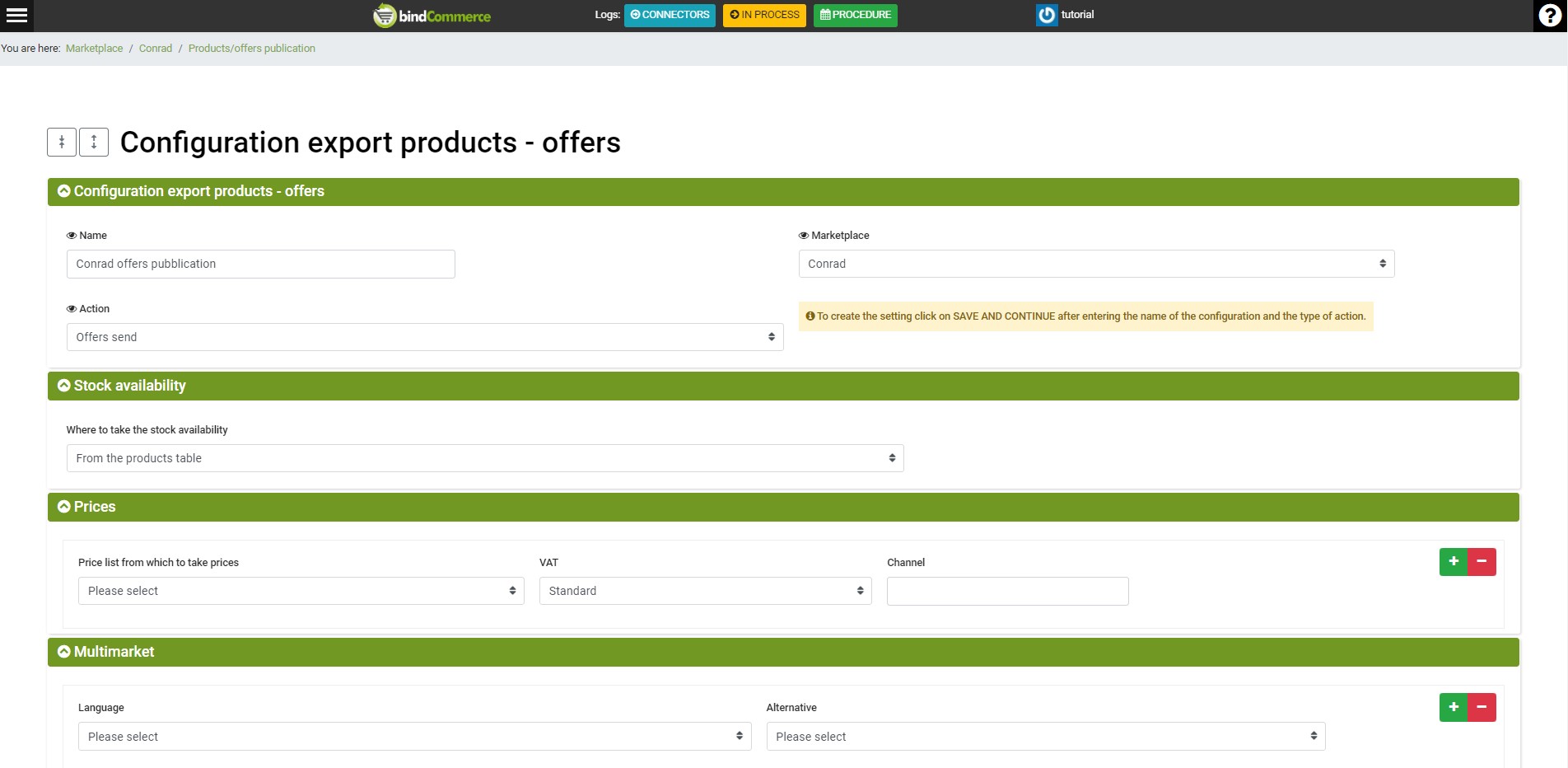Add a new price row with plus
This screenshot has width=1568, height=768.
[1454, 562]
